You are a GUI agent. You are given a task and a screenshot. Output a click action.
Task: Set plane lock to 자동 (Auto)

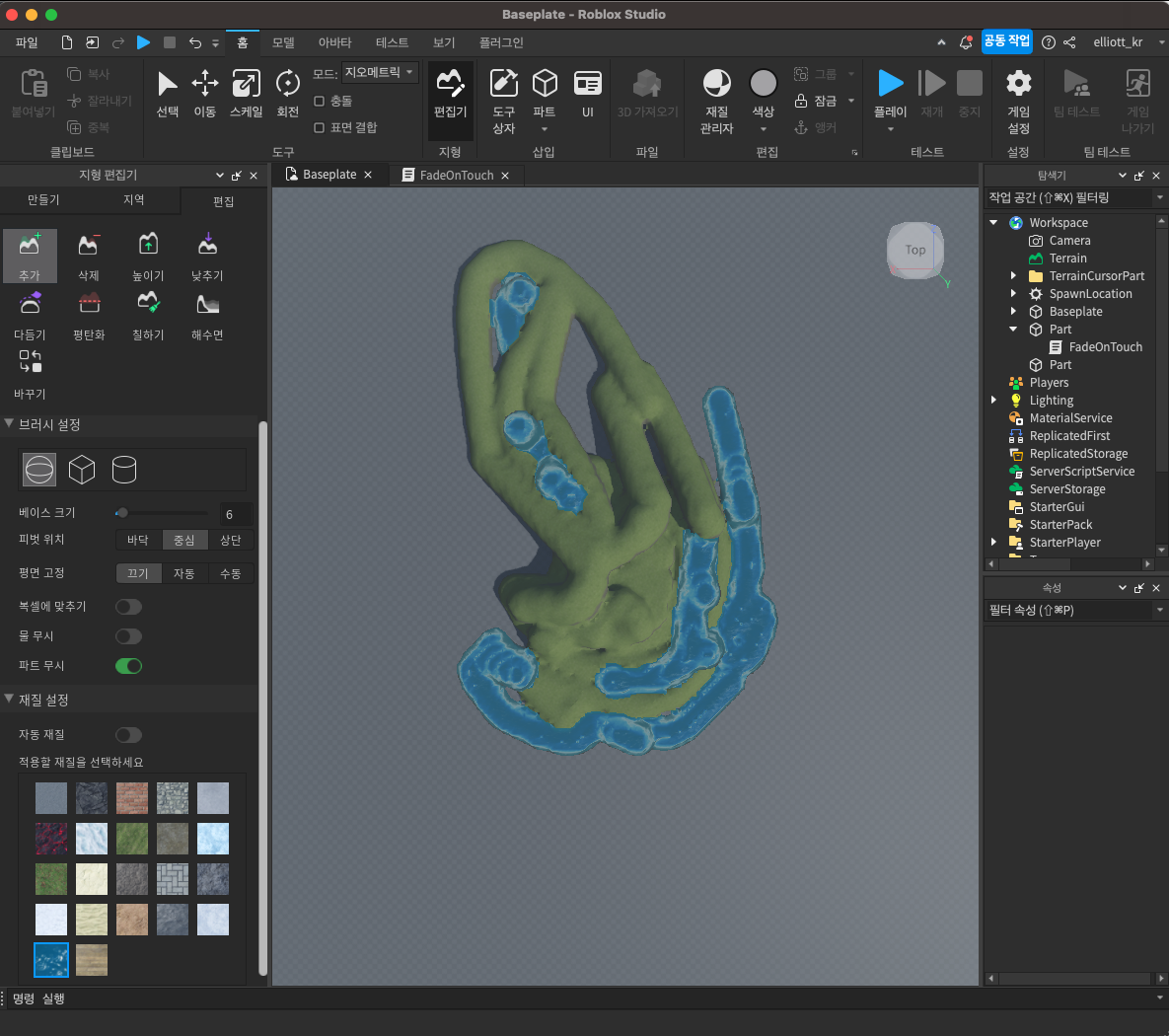(184, 573)
